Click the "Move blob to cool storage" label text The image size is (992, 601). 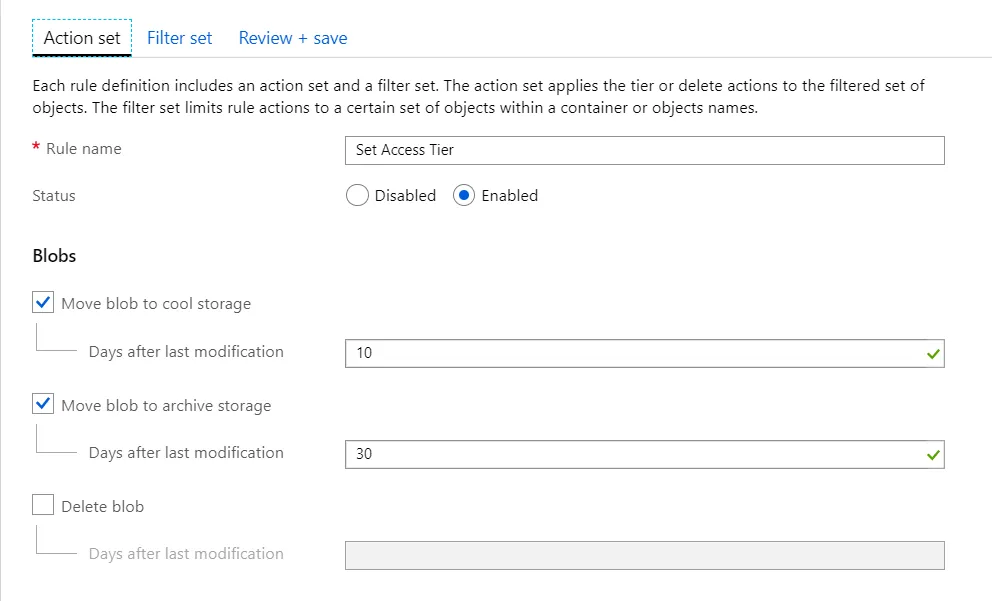coord(156,304)
